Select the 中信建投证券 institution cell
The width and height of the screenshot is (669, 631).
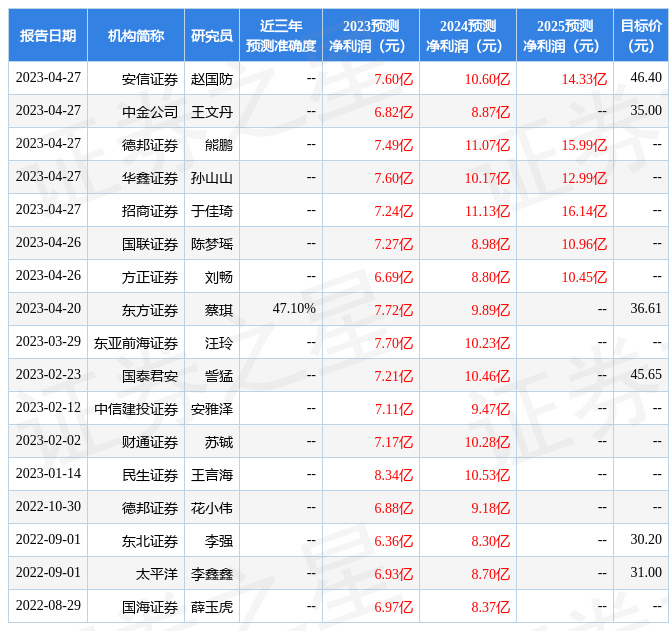tap(136, 409)
